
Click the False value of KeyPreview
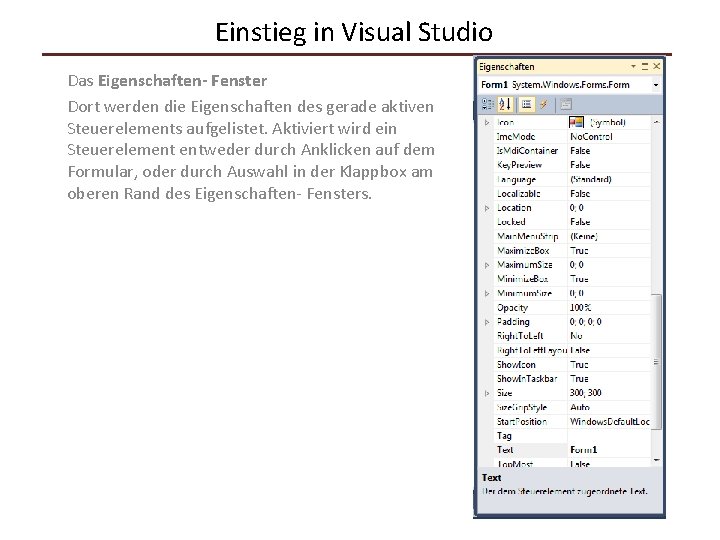[580, 165]
